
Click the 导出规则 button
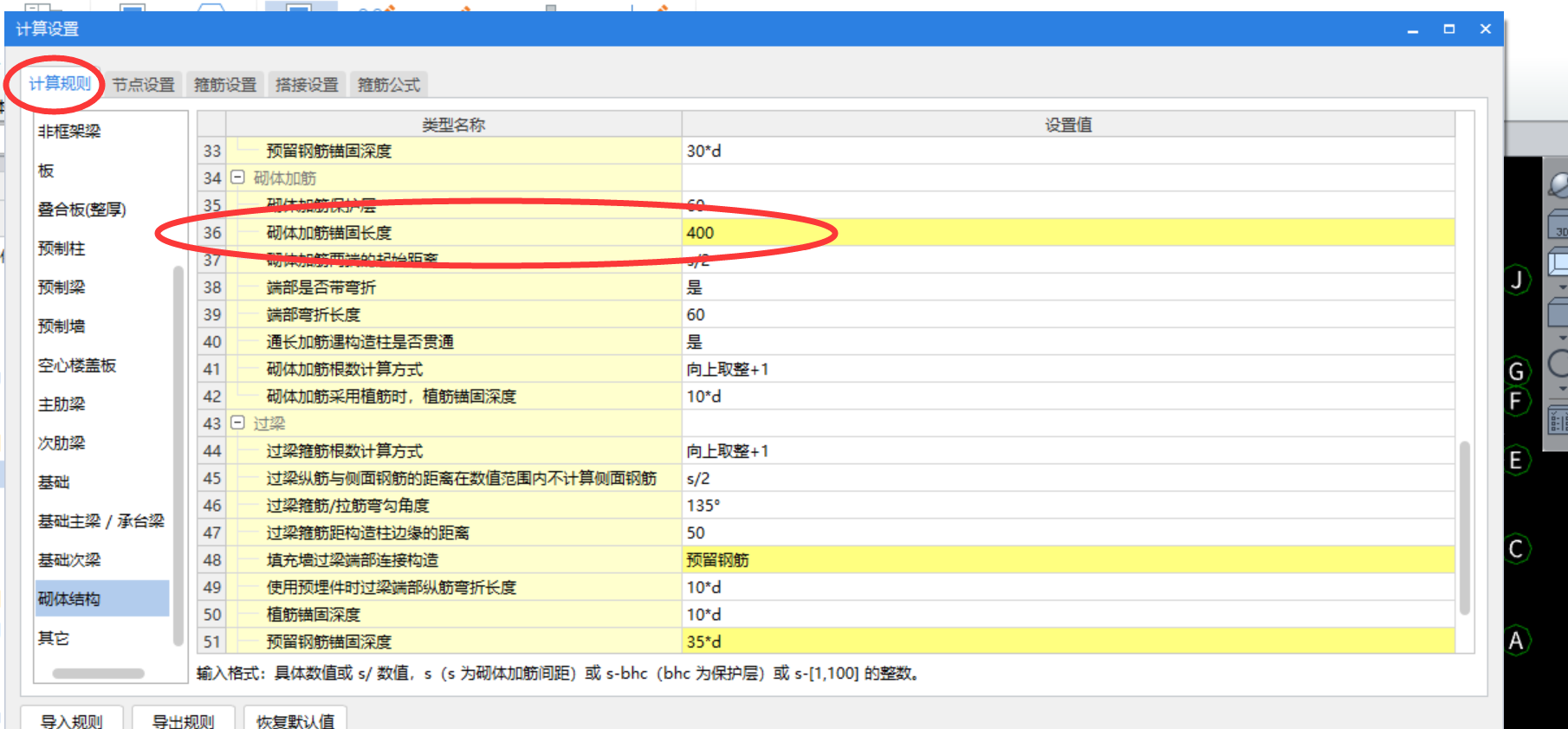click(x=183, y=719)
